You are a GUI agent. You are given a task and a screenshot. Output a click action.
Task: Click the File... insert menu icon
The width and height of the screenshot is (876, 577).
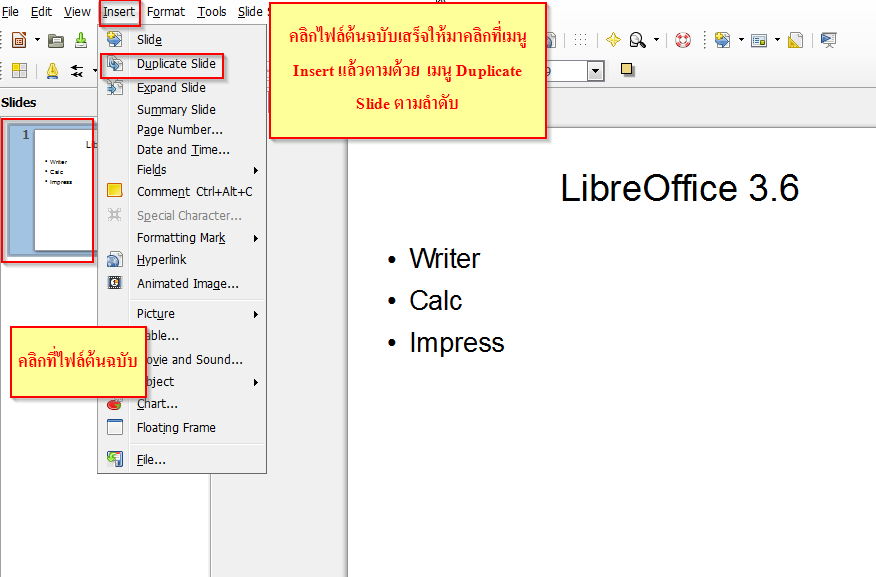pos(115,459)
